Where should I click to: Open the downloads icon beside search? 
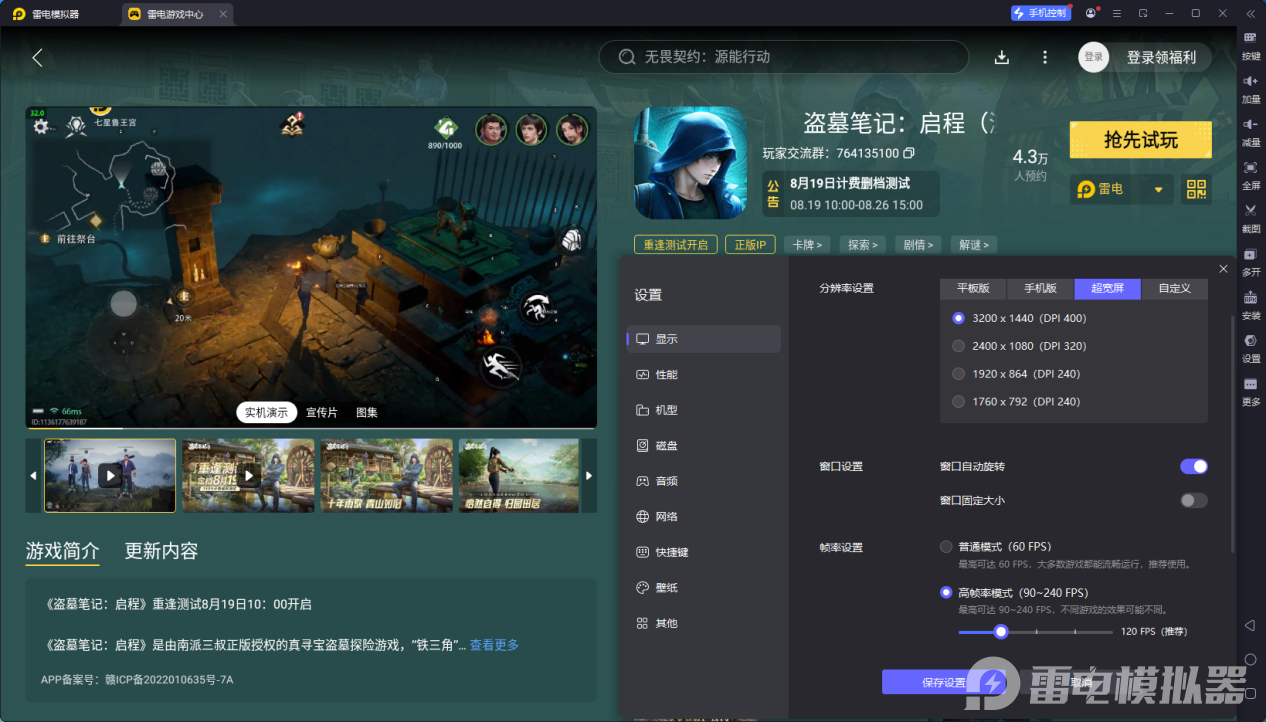pyautogui.click(x=1001, y=57)
